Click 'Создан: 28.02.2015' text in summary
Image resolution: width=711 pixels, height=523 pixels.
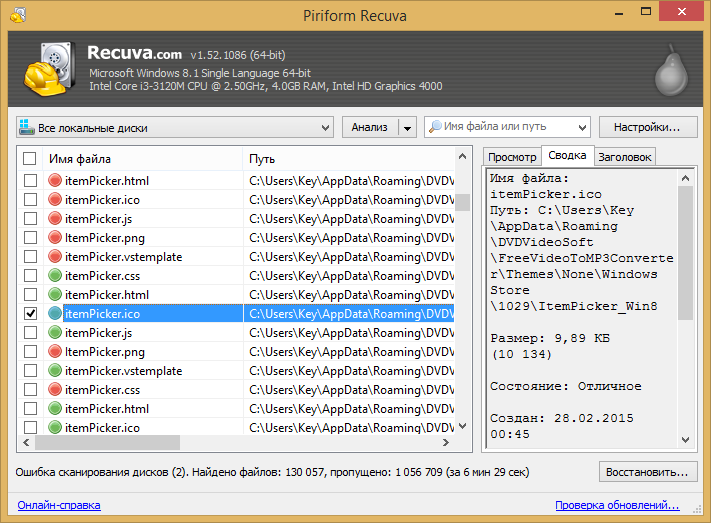[x=562, y=418]
